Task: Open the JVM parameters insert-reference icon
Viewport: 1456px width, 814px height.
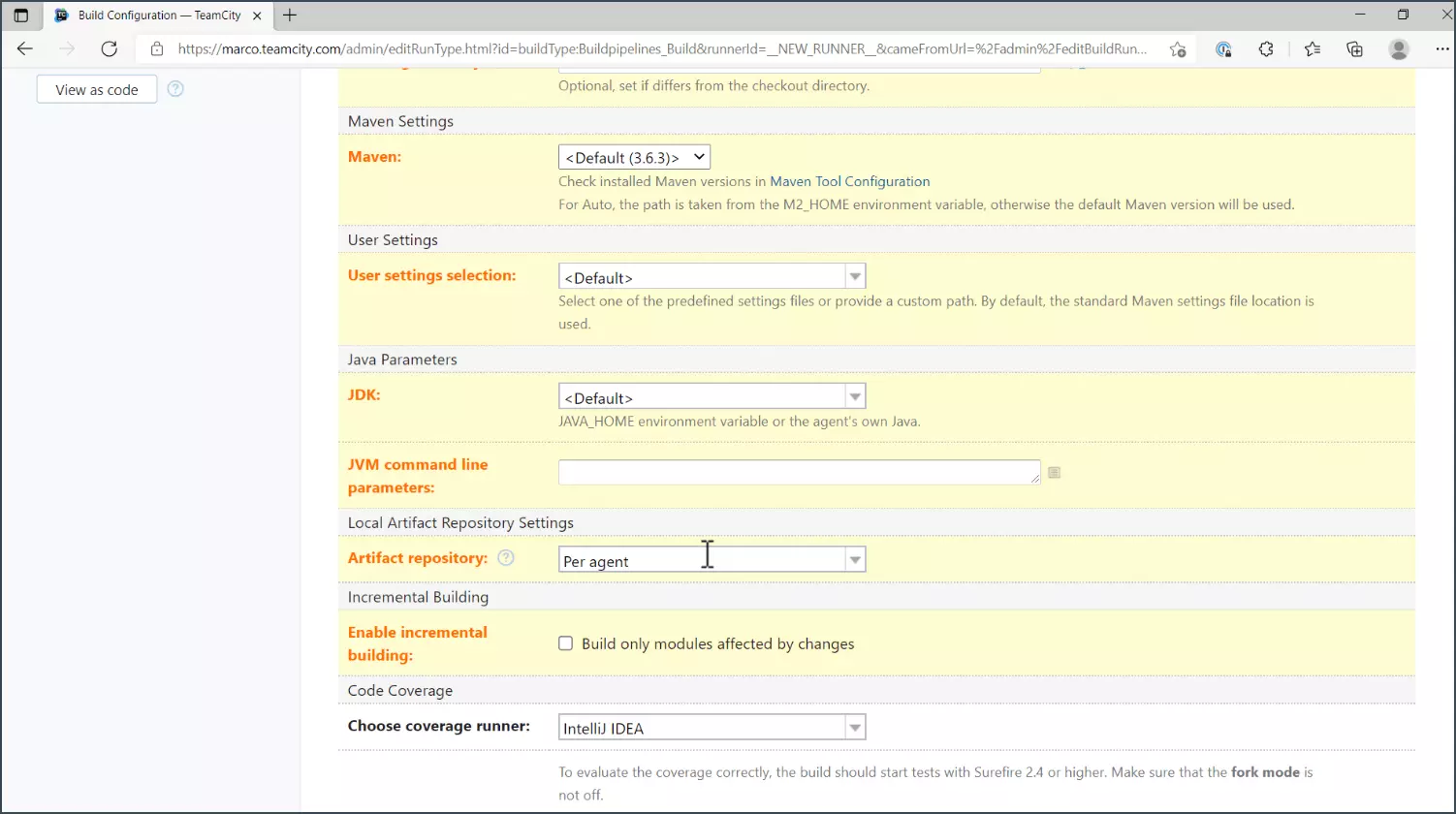Action: pyautogui.click(x=1055, y=472)
